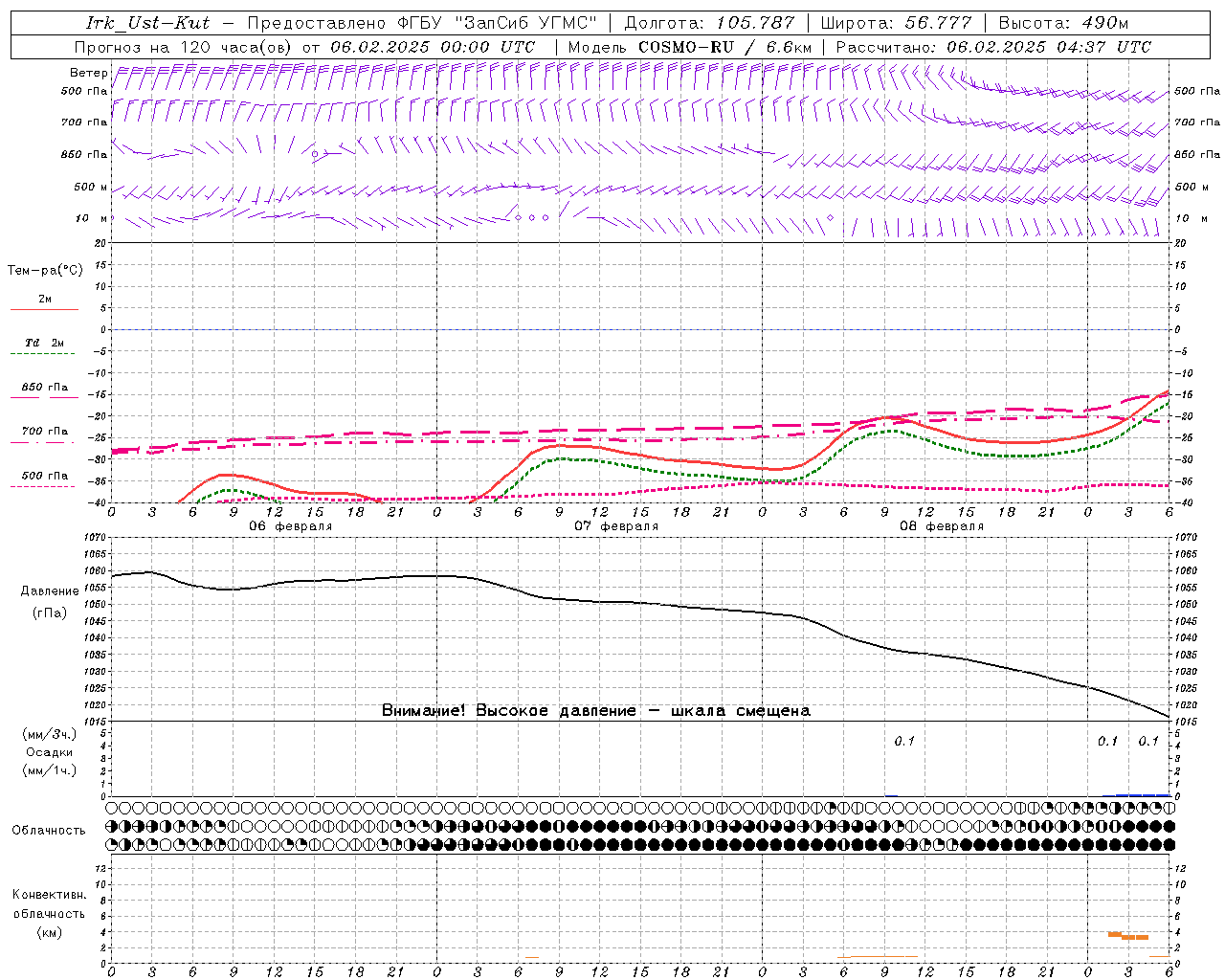
Task: Select the Долгота: 105.787 header field
Action: pyautogui.click(x=709, y=23)
